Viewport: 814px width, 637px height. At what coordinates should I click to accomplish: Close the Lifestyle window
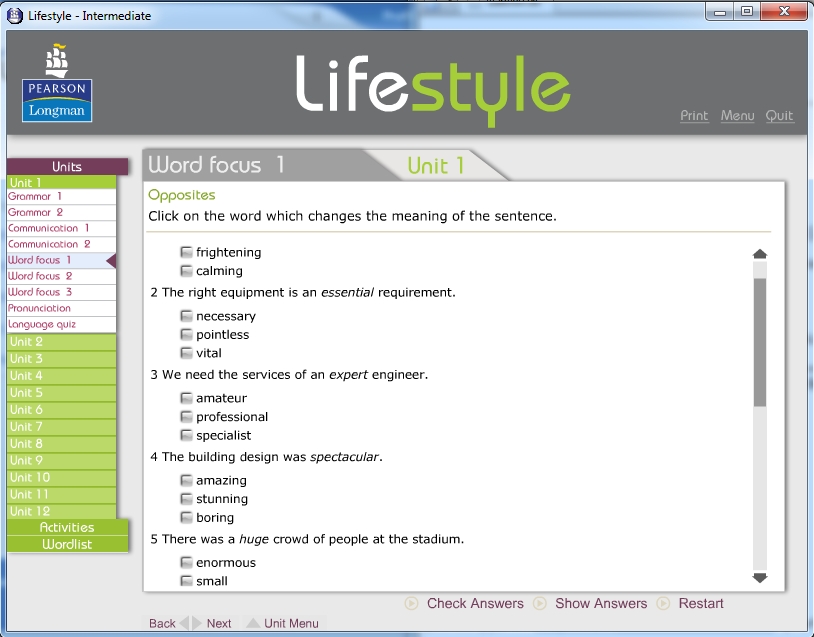click(x=784, y=12)
